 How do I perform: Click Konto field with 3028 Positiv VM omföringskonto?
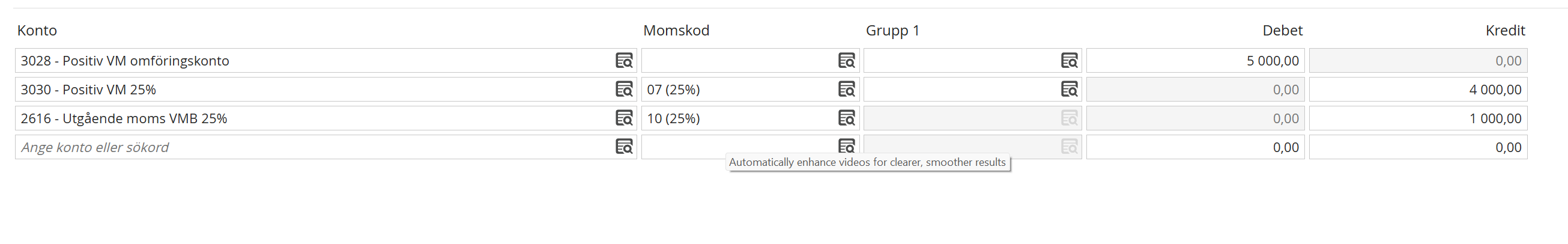pos(304,61)
